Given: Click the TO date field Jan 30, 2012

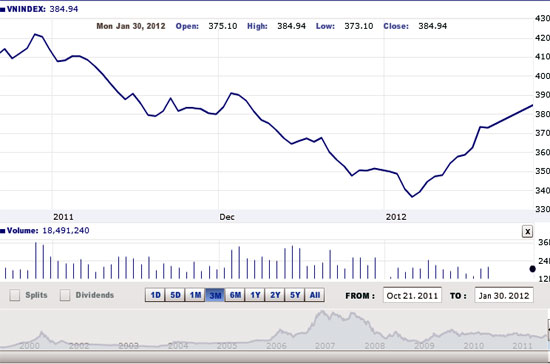Looking at the screenshot, I should tap(504, 295).
